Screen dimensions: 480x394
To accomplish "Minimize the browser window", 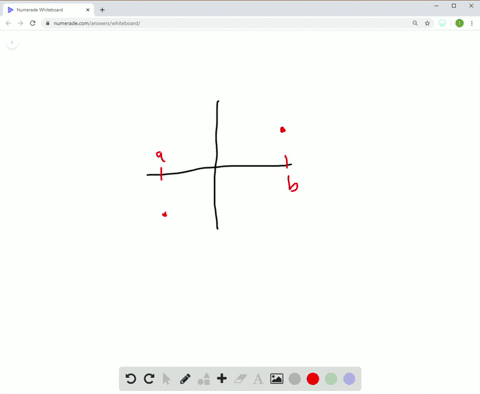I will pos(437,6).
